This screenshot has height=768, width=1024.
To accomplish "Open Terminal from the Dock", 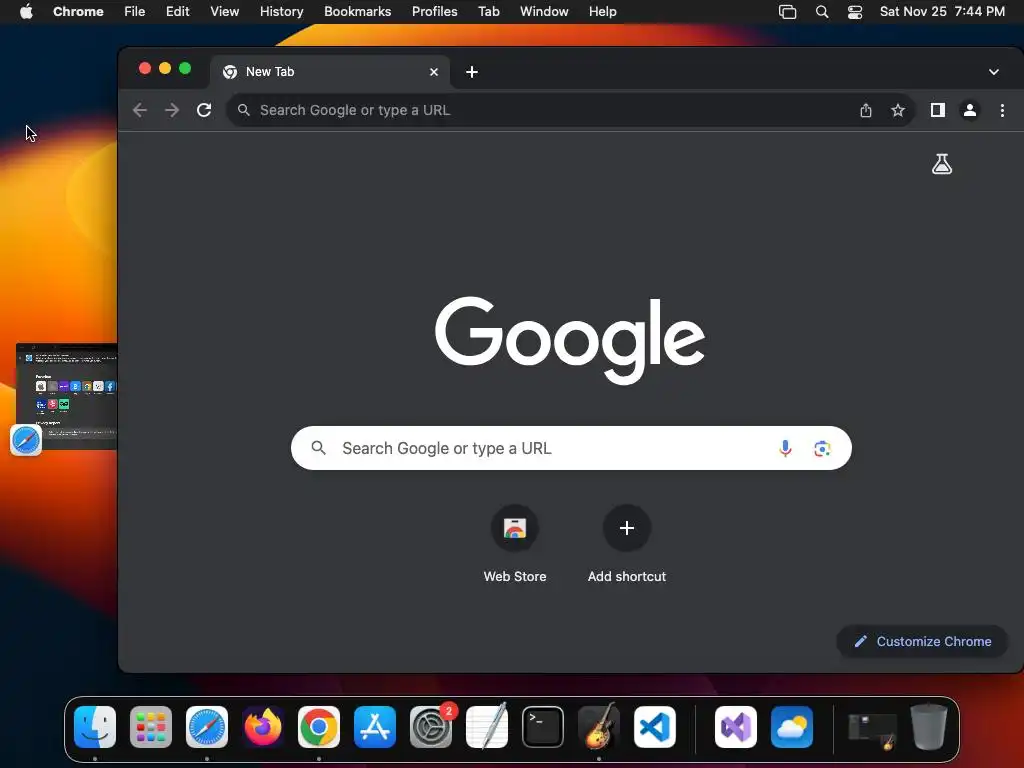I will pyautogui.click(x=543, y=727).
